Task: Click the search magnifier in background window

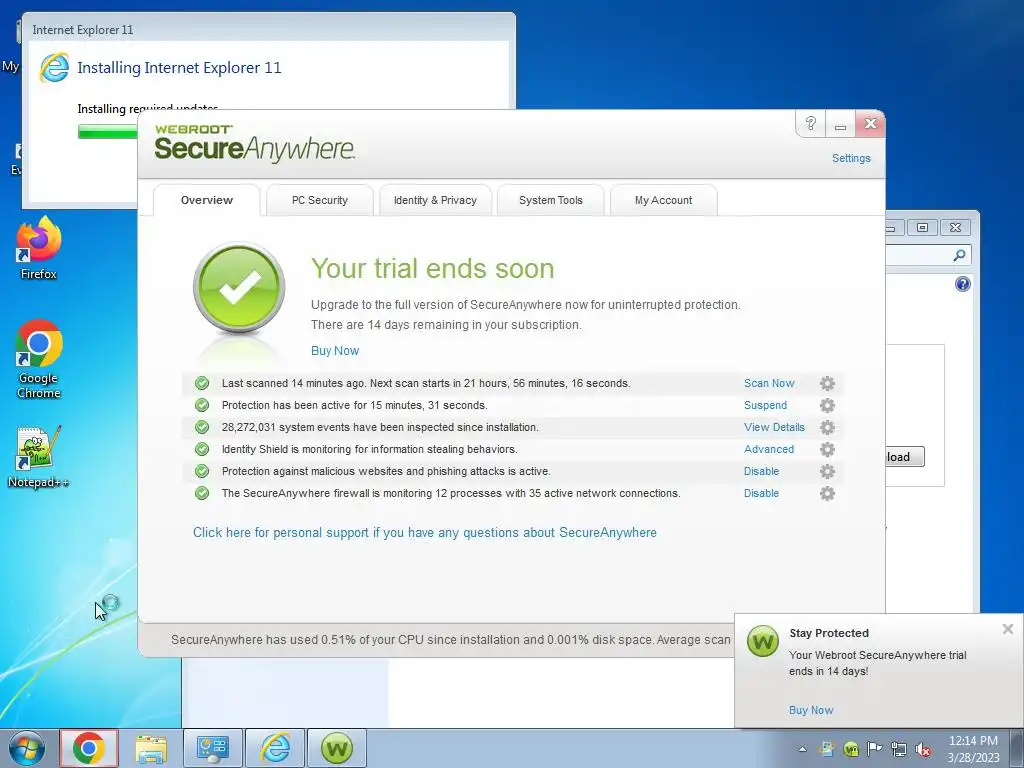Action: pyautogui.click(x=959, y=255)
